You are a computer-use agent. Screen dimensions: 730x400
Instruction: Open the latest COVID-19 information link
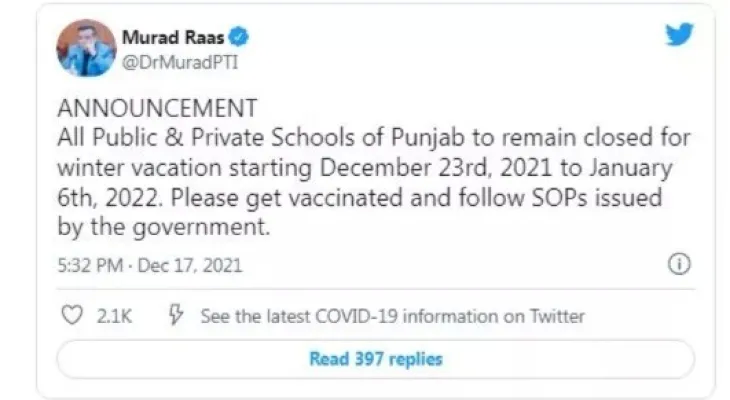pos(392,316)
